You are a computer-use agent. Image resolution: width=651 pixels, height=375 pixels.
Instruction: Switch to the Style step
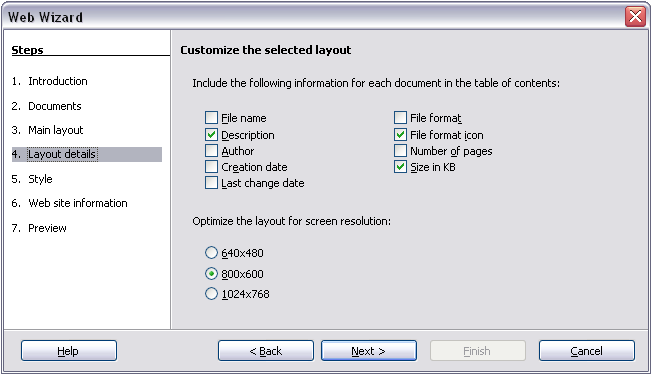(x=40, y=179)
